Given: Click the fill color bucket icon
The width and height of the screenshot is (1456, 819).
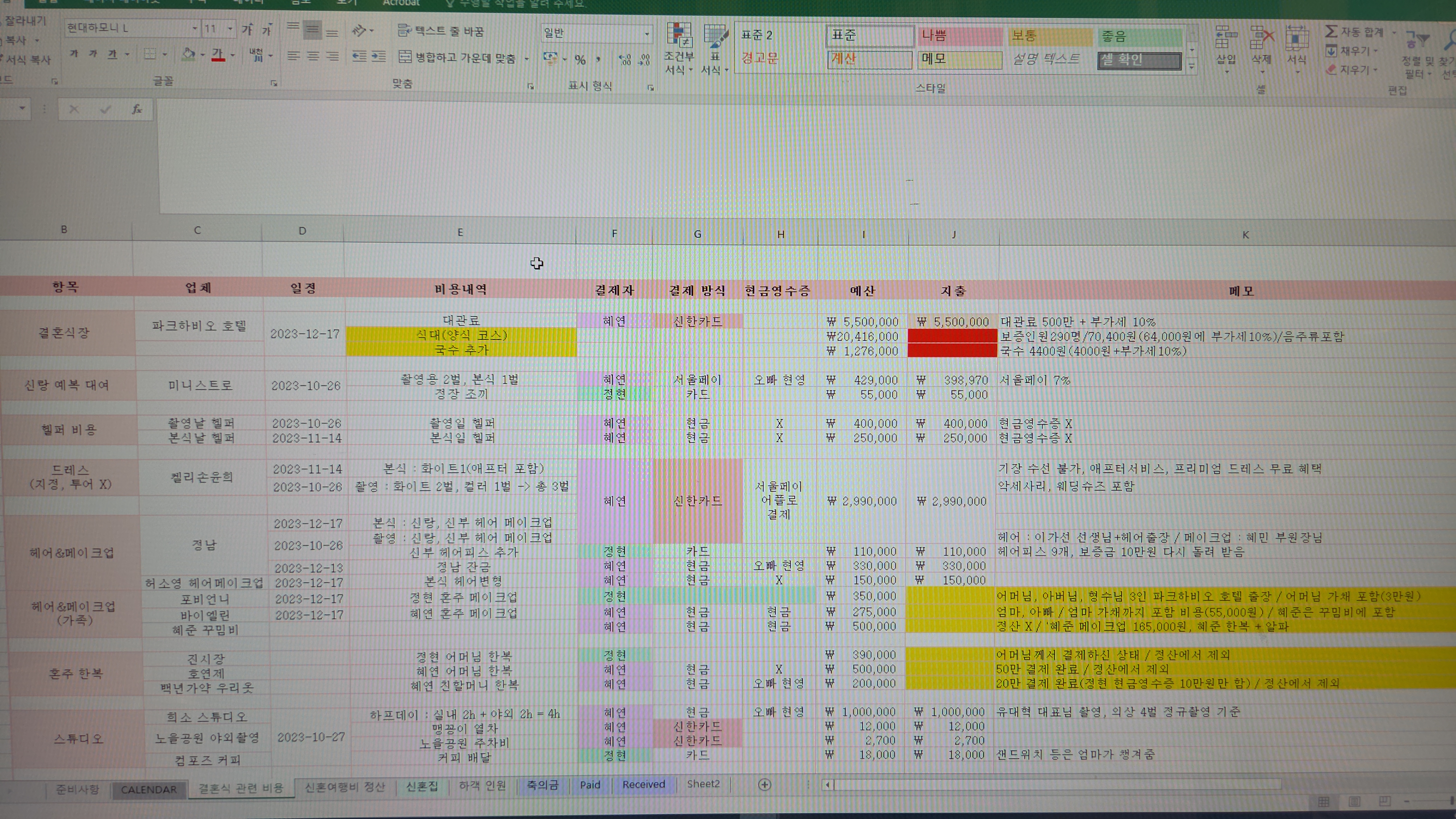Looking at the screenshot, I should [x=188, y=54].
